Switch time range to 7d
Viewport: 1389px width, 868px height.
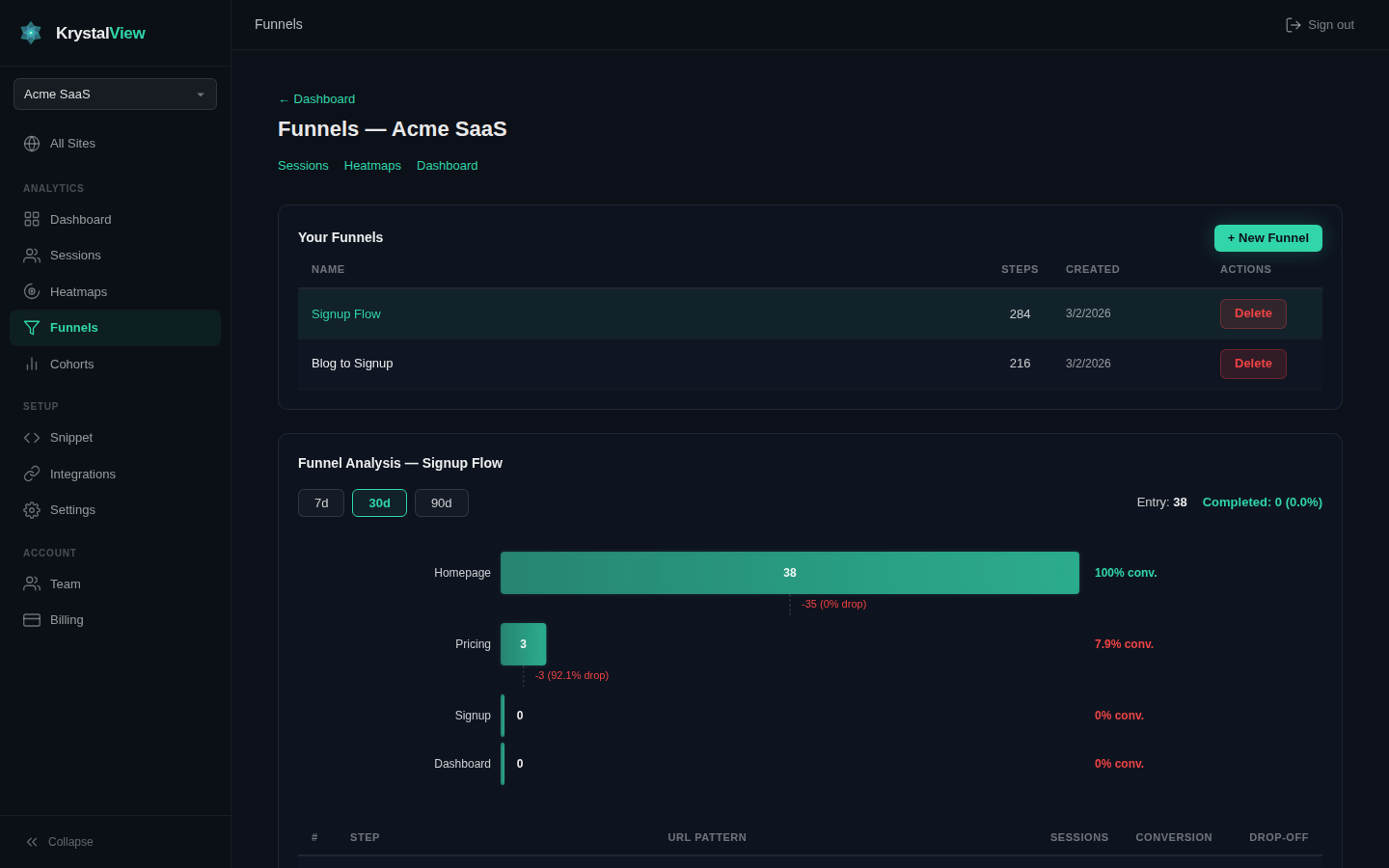[x=321, y=502]
